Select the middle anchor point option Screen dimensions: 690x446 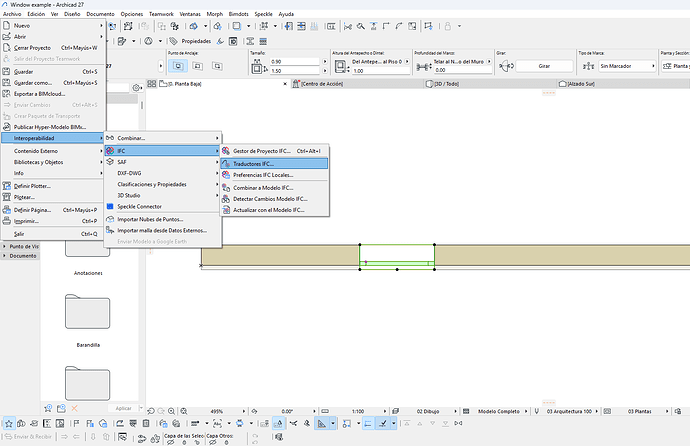point(198,66)
